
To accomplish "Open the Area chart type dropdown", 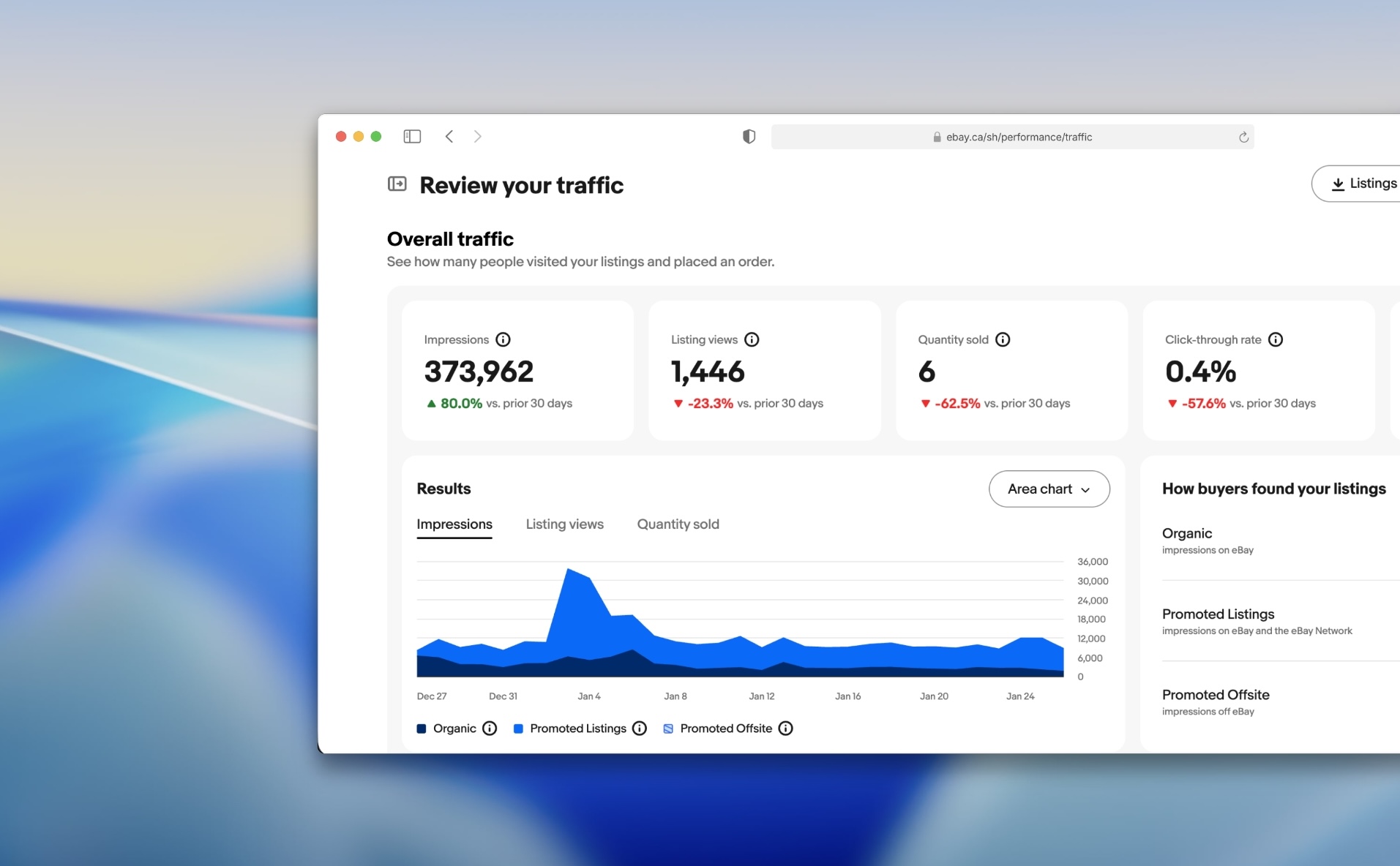I will [x=1049, y=489].
